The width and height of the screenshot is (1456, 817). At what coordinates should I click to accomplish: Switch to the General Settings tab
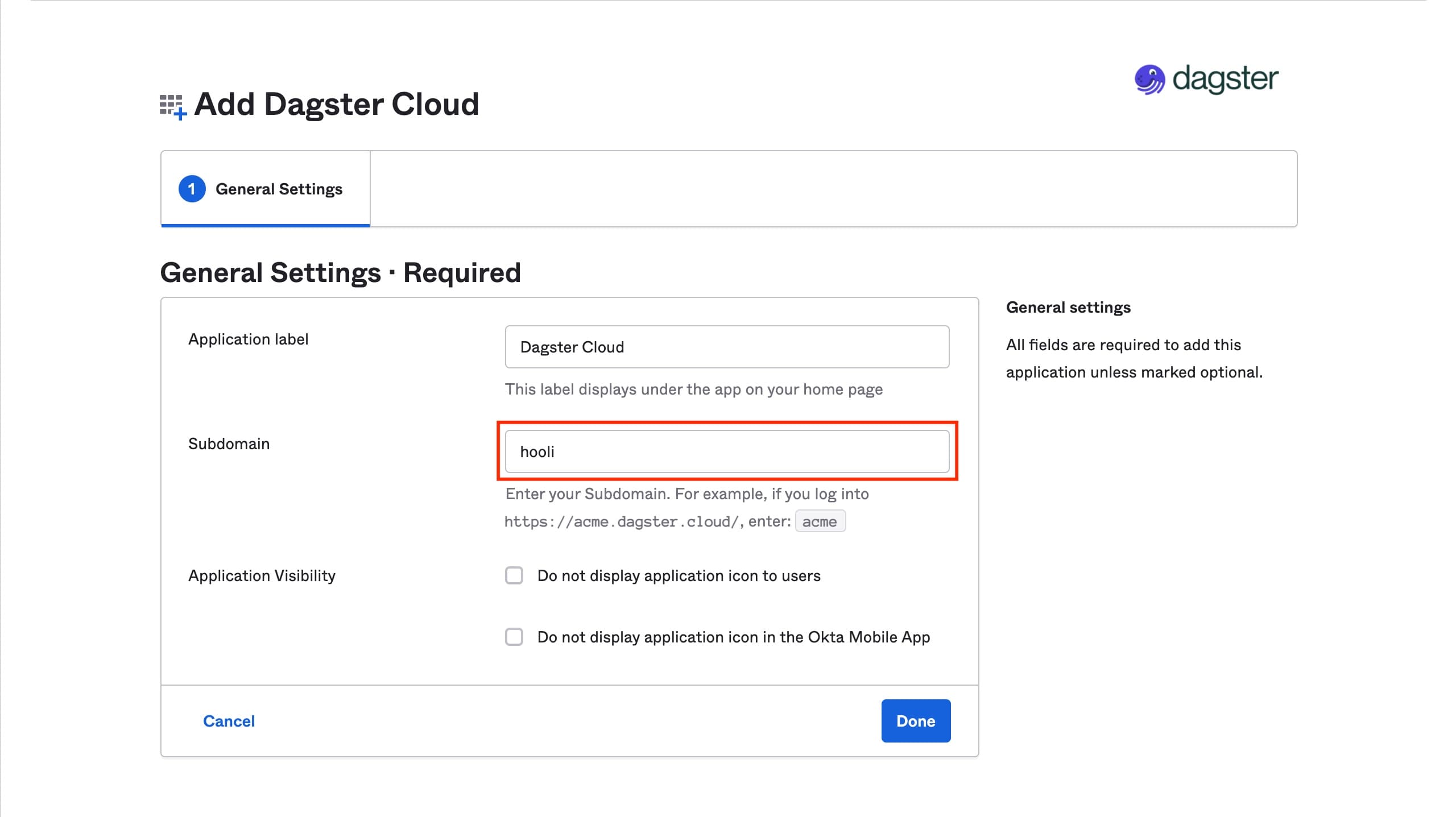(279, 188)
